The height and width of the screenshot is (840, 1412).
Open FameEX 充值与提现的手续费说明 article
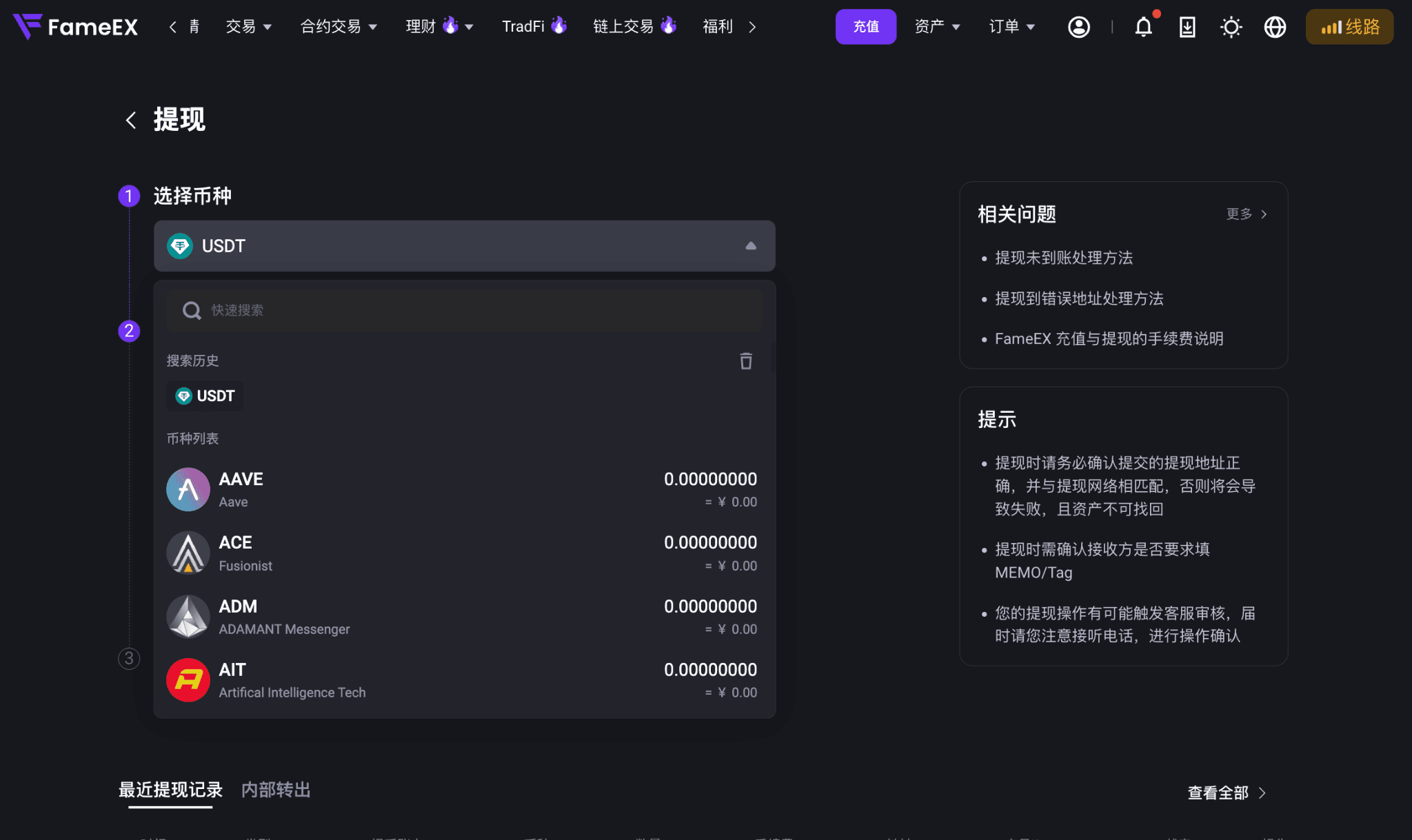pyautogui.click(x=1109, y=338)
